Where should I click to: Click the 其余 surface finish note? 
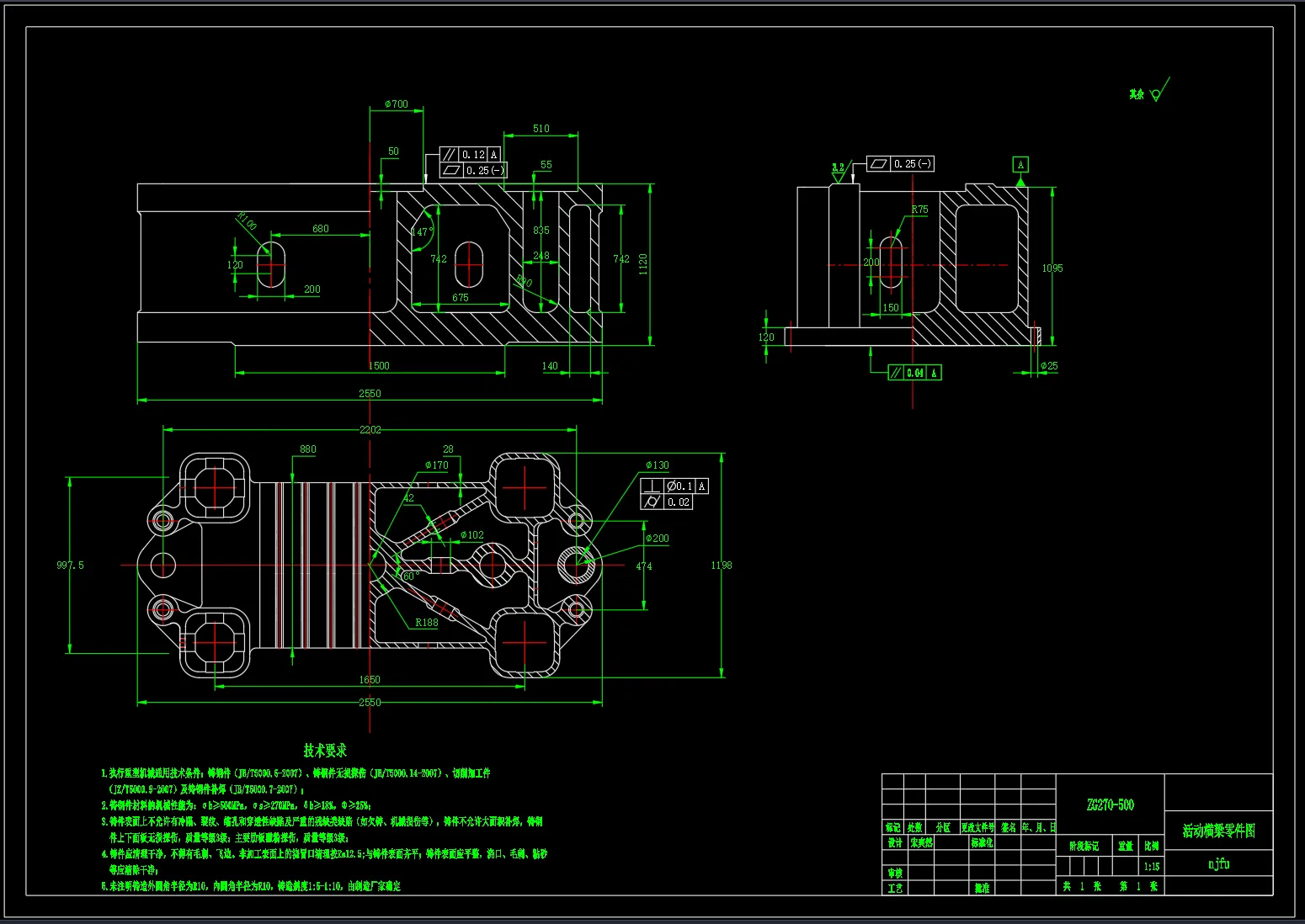1137,95
